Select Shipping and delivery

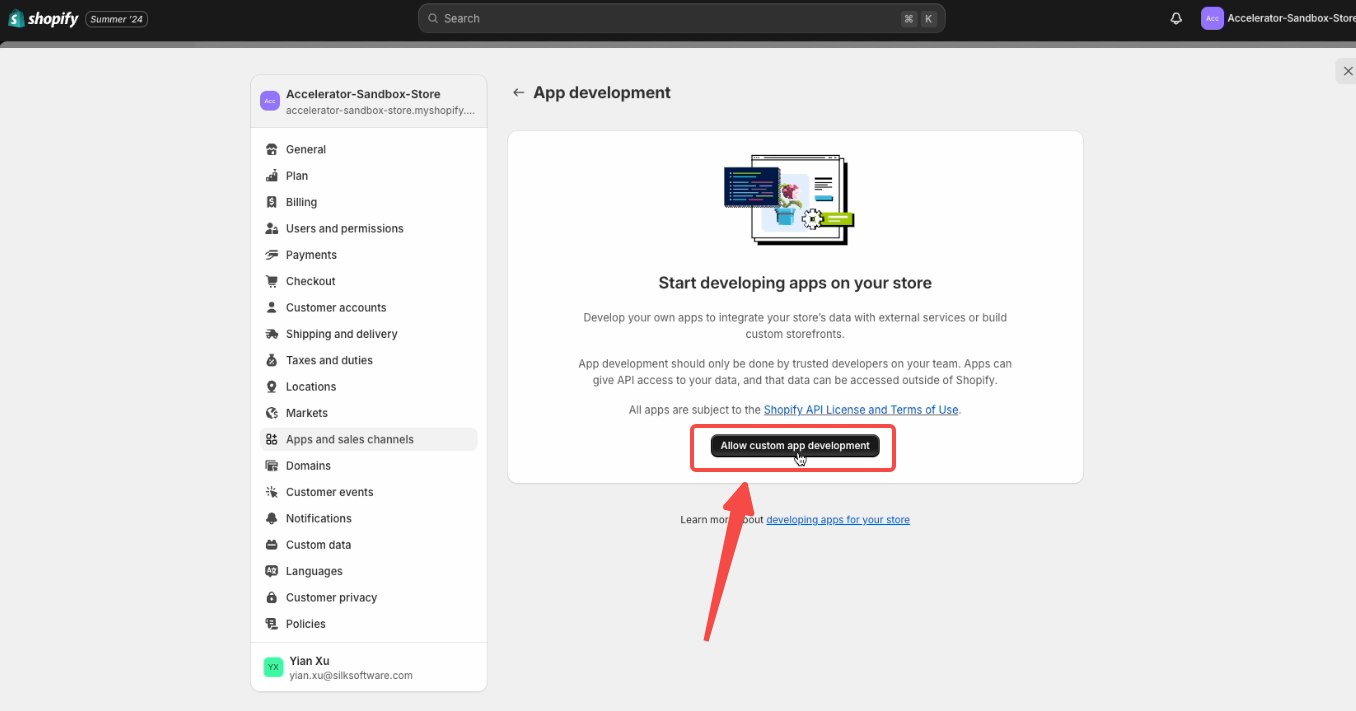point(369,334)
